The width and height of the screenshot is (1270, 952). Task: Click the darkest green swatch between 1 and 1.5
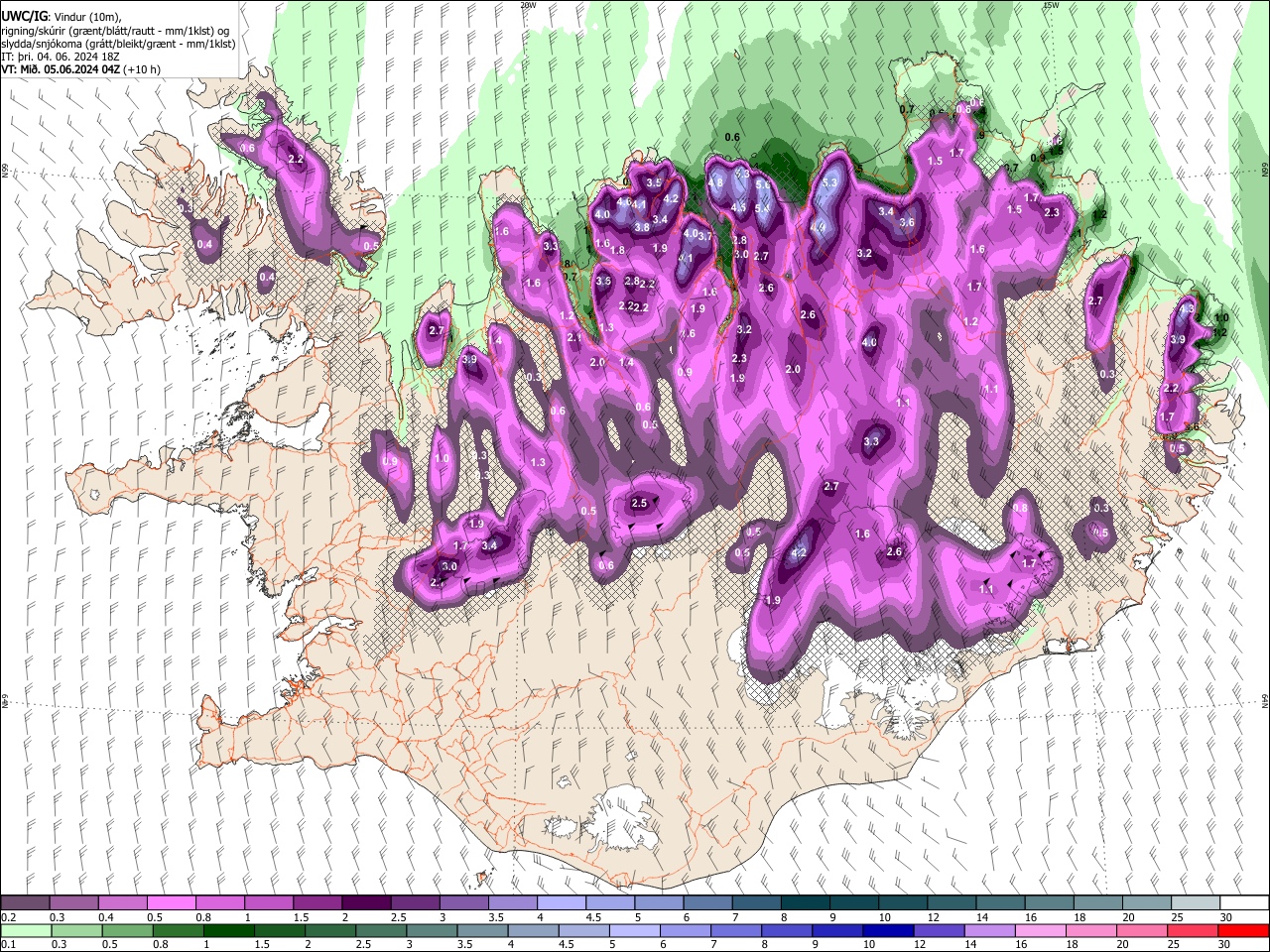click(231, 930)
